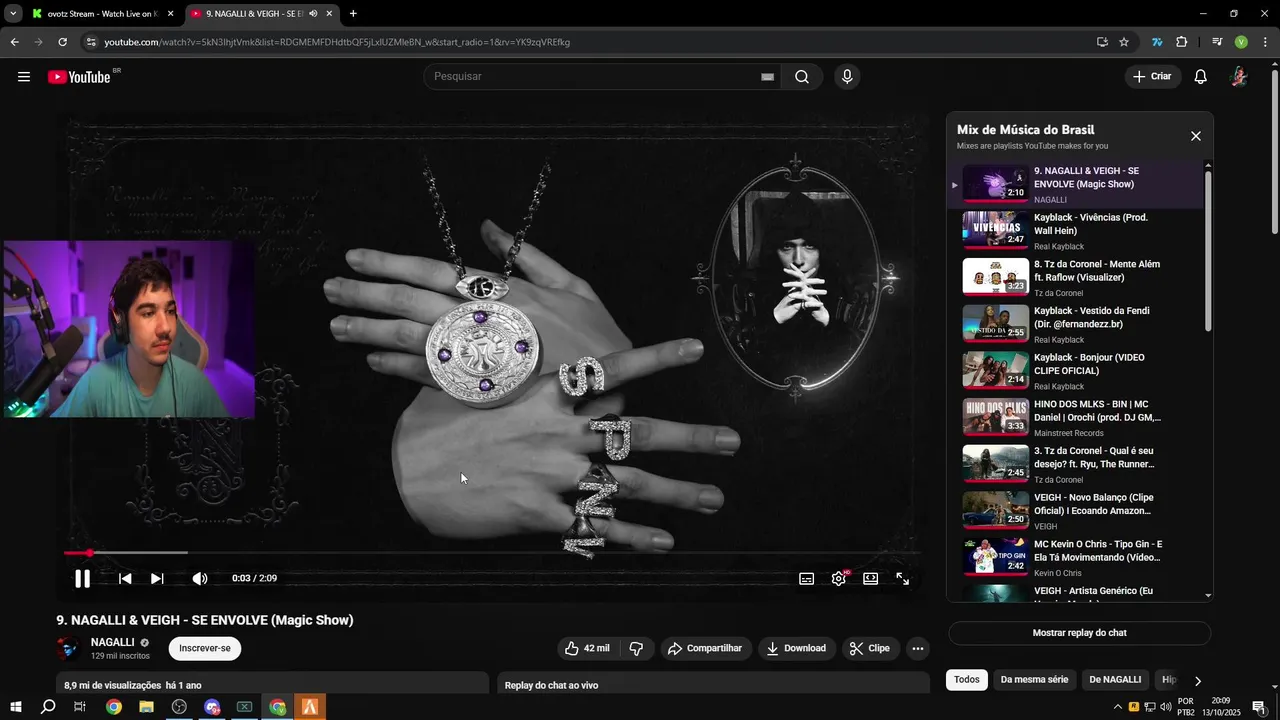The height and width of the screenshot is (720, 1280).
Task: Click the Clipe button
Action: click(x=870, y=648)
